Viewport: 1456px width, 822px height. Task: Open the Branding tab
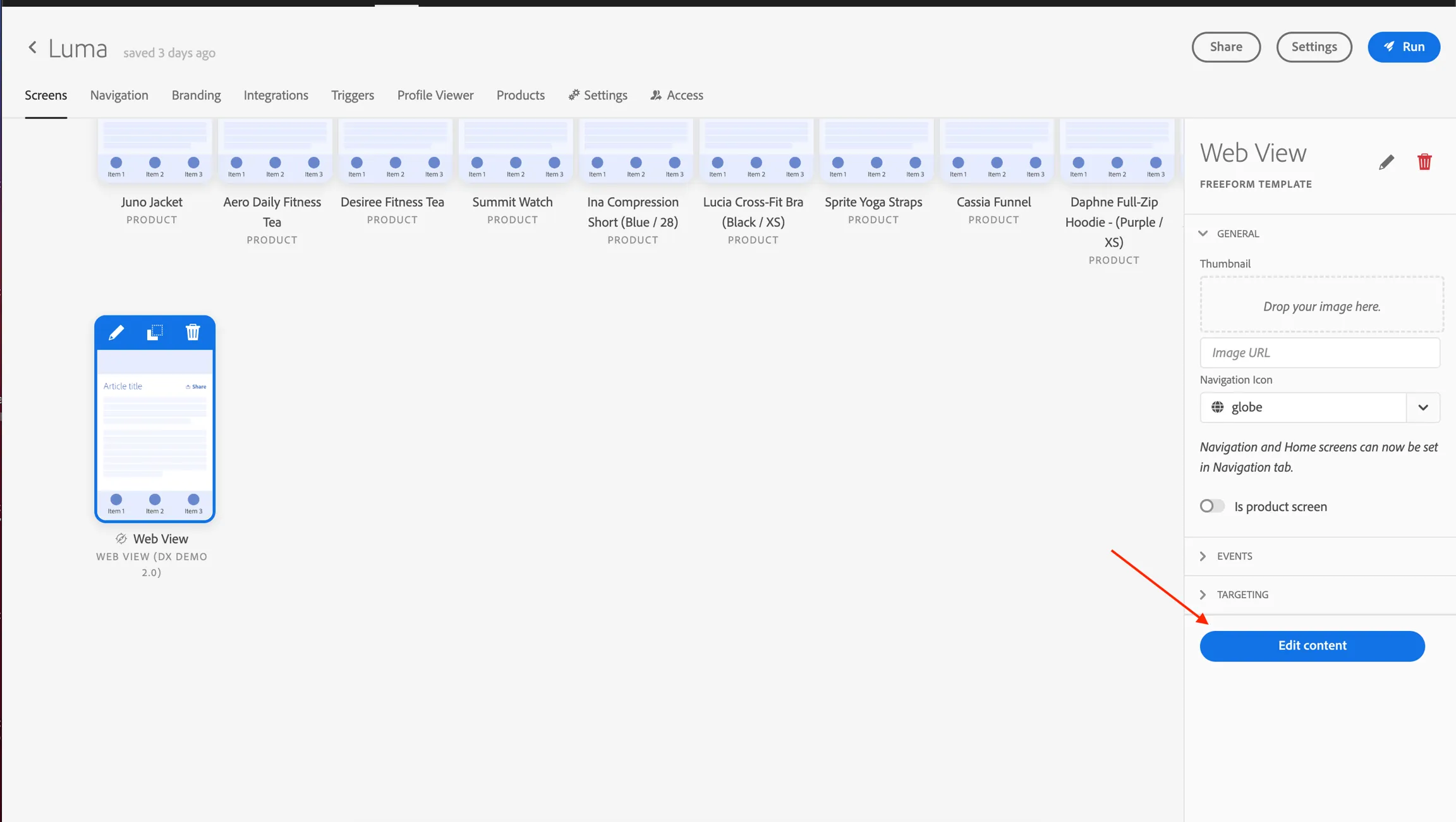(196, 95)
